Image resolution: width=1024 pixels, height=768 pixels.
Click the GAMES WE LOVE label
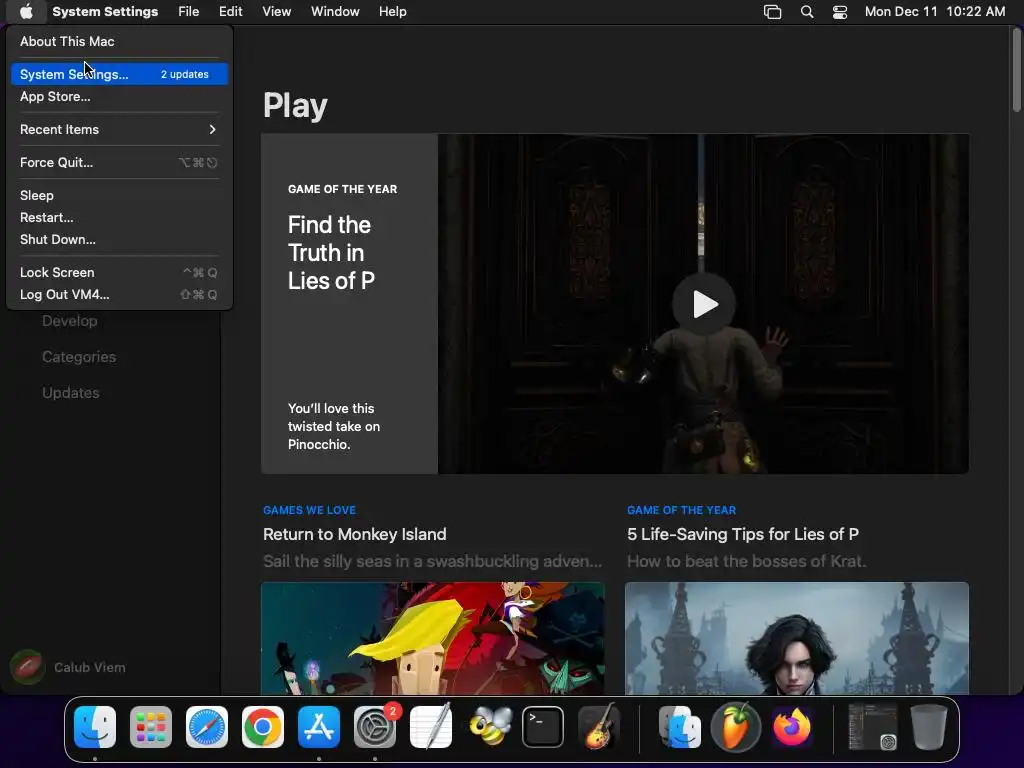(310, 510)
